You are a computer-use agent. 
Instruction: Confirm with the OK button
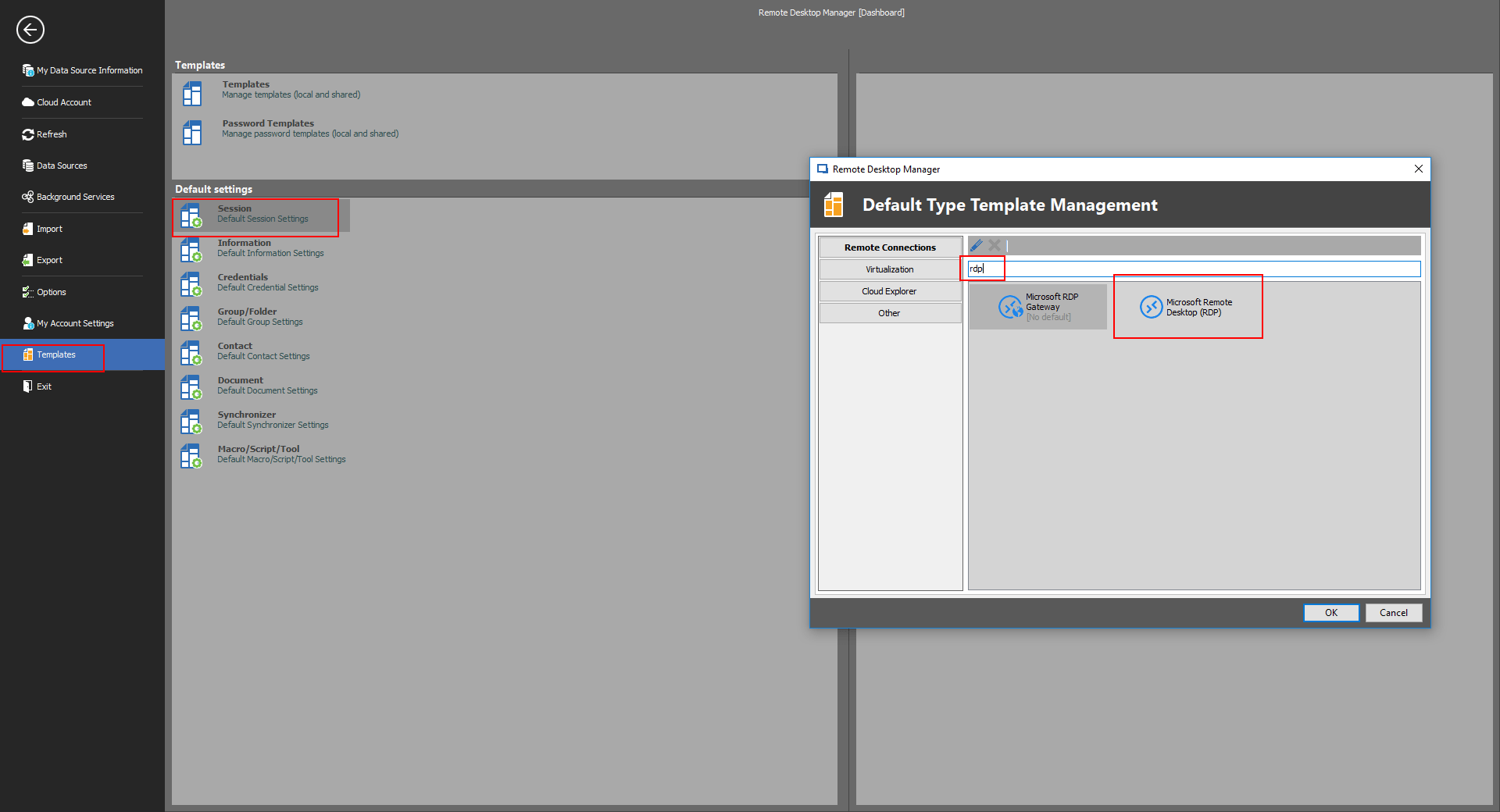coord(1330,612)
